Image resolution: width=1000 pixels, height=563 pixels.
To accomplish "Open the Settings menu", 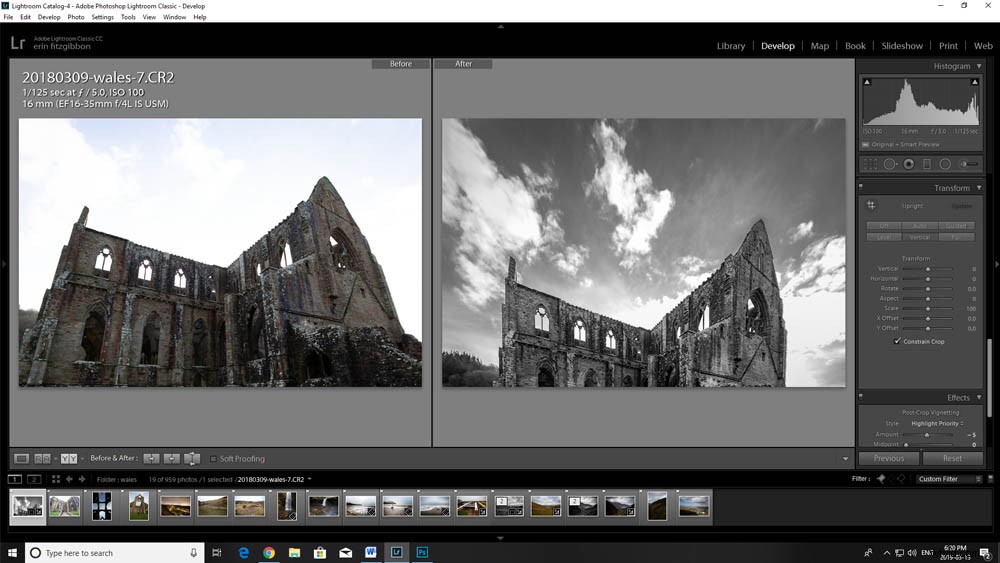I will [x=102, y=17].
